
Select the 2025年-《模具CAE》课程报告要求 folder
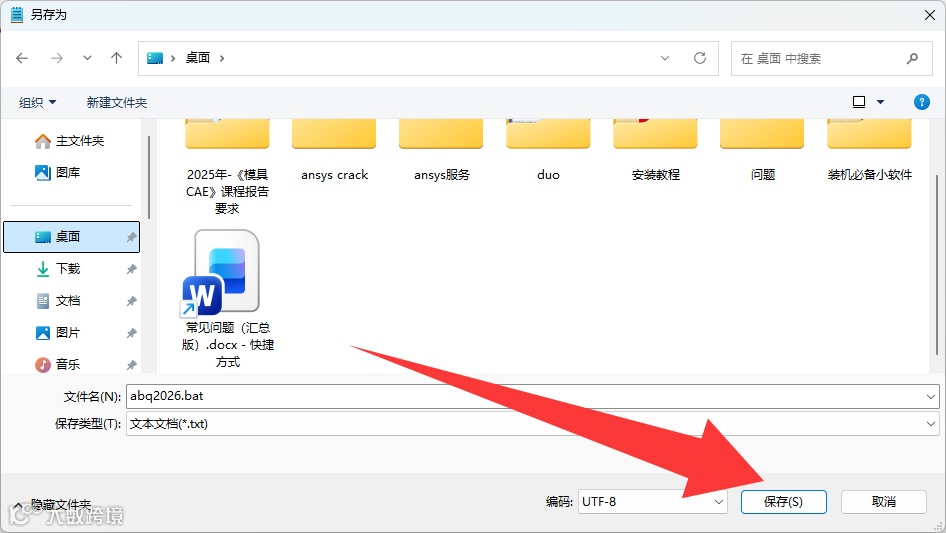227,166
